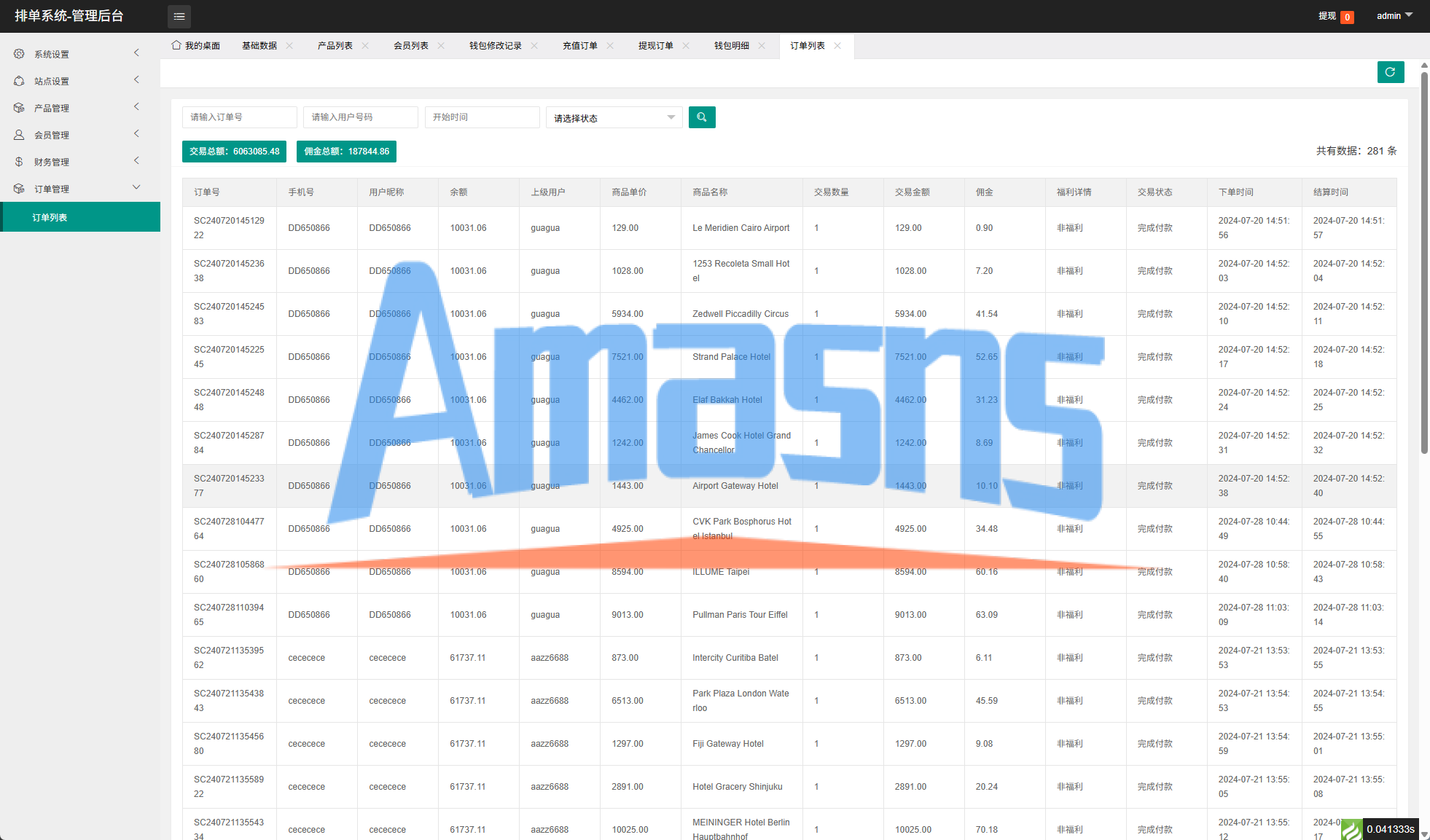Select 订单列表 in the sidebar
Image resolution: width=1430 pixels, height=840 pixels.
click(x=50, y=217)
